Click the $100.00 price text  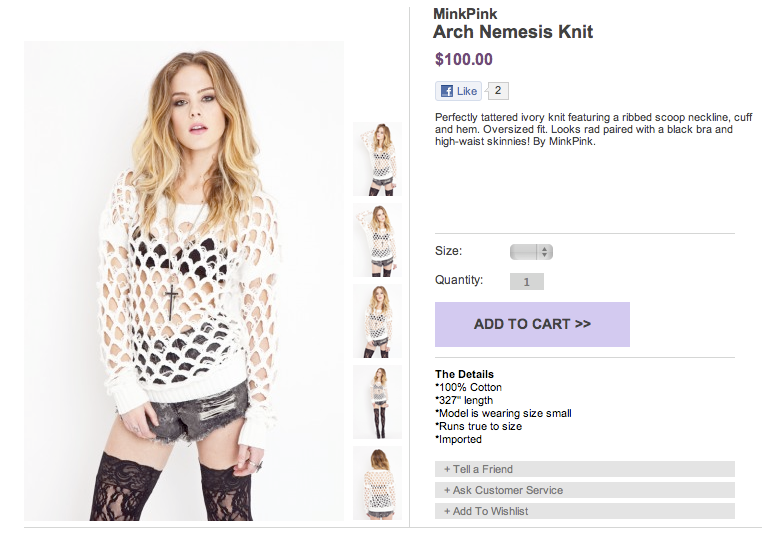coord(464,60)
